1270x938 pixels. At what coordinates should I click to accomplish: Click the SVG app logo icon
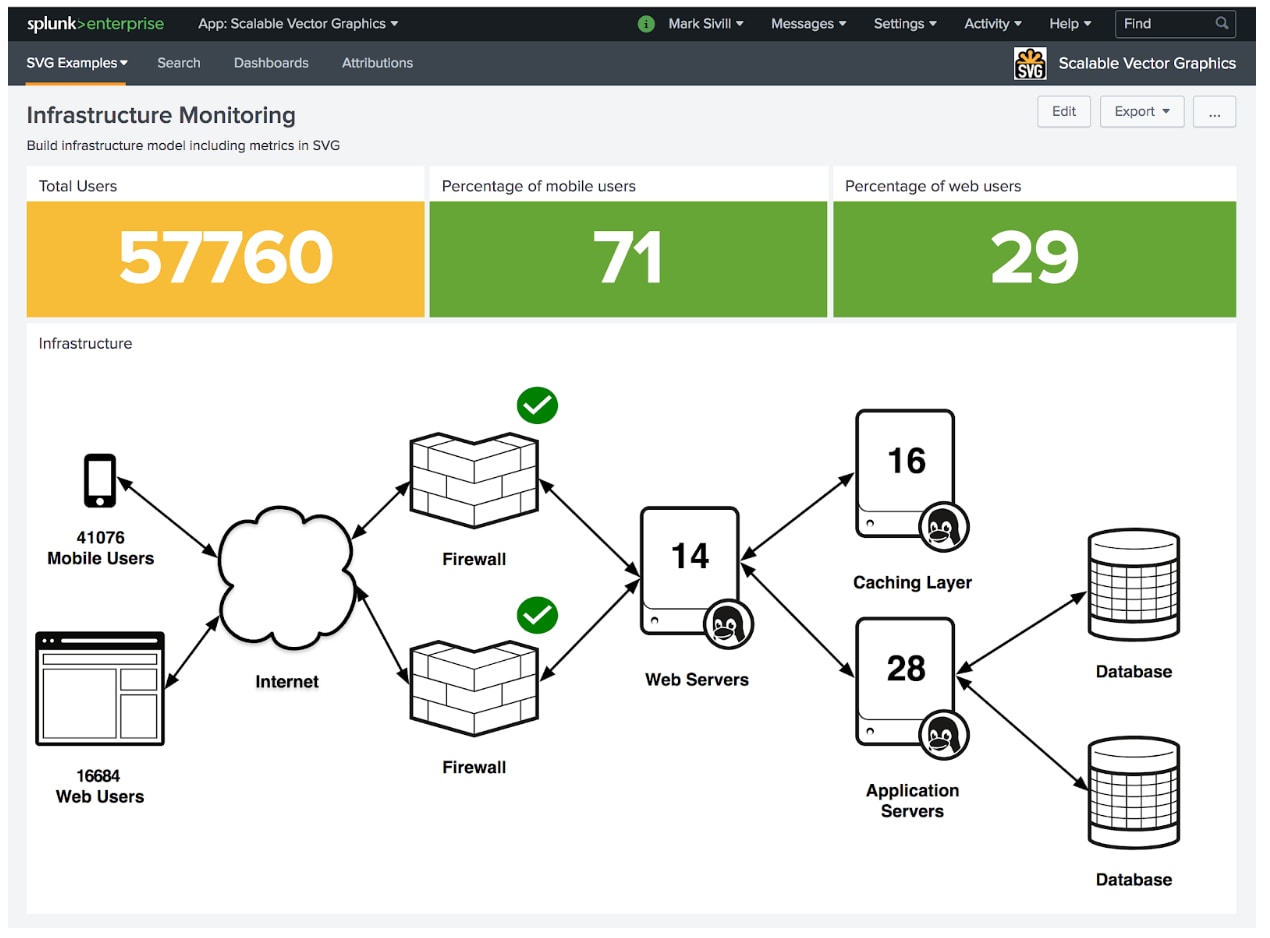click(x=1030, y=63)
